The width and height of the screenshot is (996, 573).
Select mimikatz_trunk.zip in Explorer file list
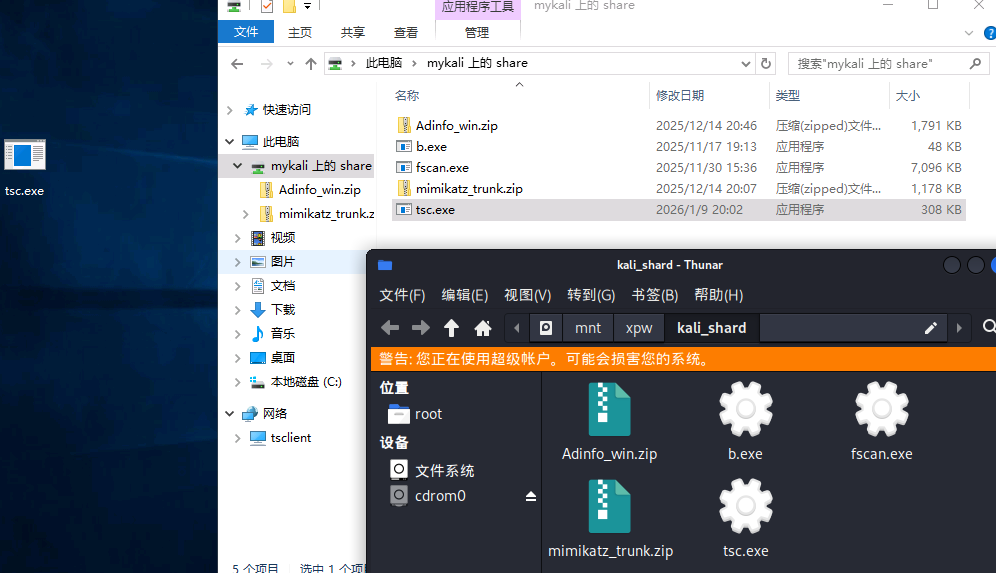tap(678, 189)
